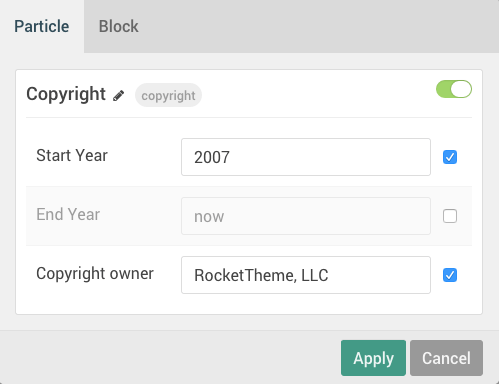Click the dimmed End Year label
499x384 pixels.
pyautogui.click(x=68, y=214)
